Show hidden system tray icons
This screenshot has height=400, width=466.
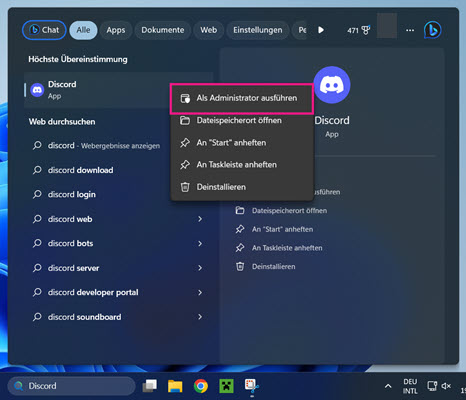pos(388,386)
